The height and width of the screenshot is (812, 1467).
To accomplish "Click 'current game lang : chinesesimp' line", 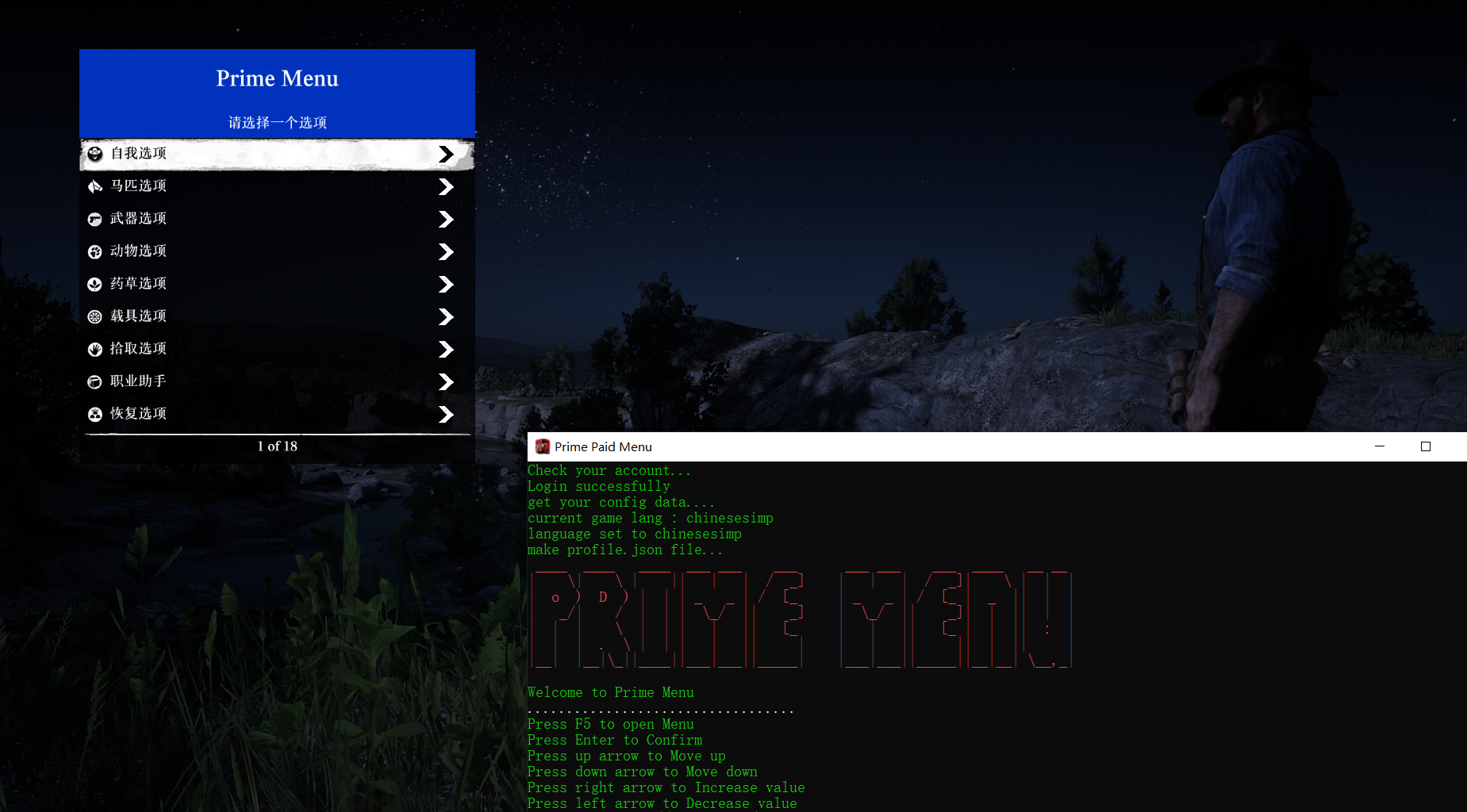I will [651, 519].
